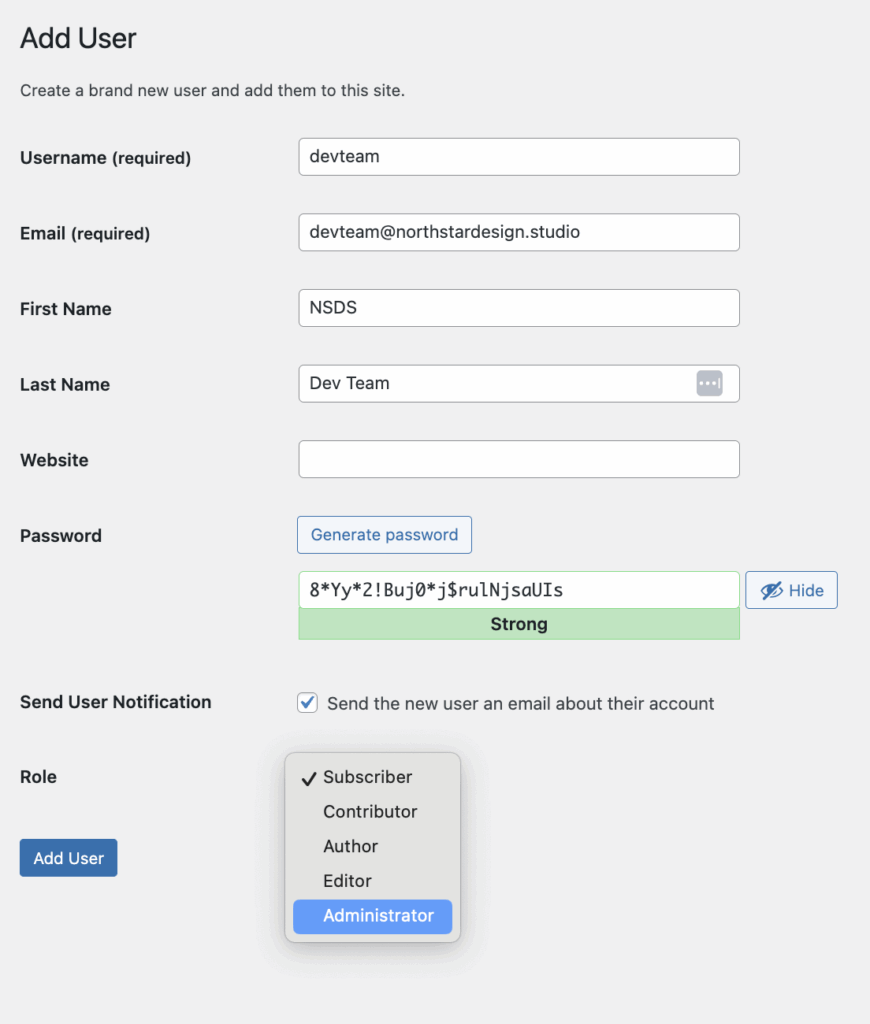Click the Last Name field text Dev Team
The image size is (870, 1024).
coord(349,383)
